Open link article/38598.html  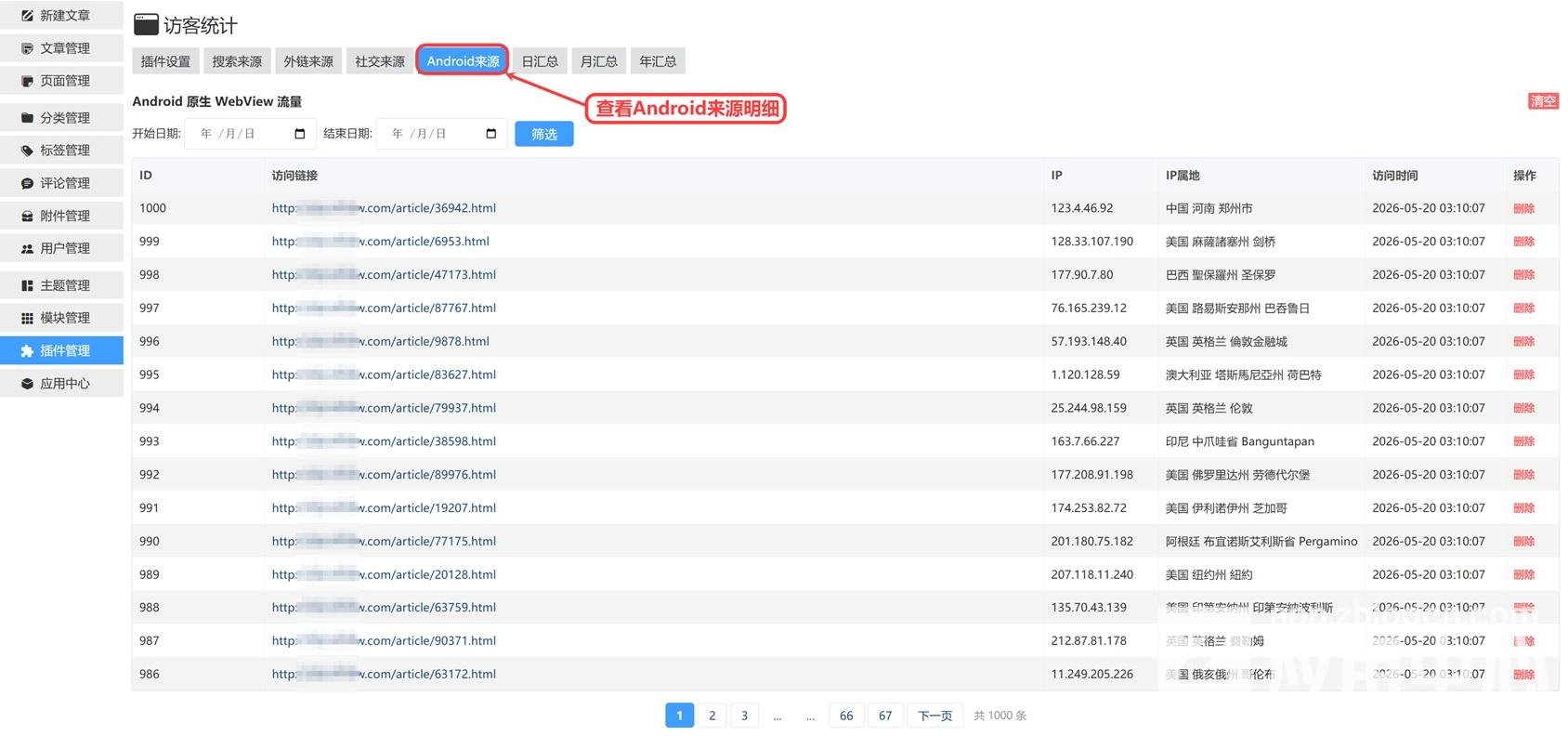tap(384, 441)
